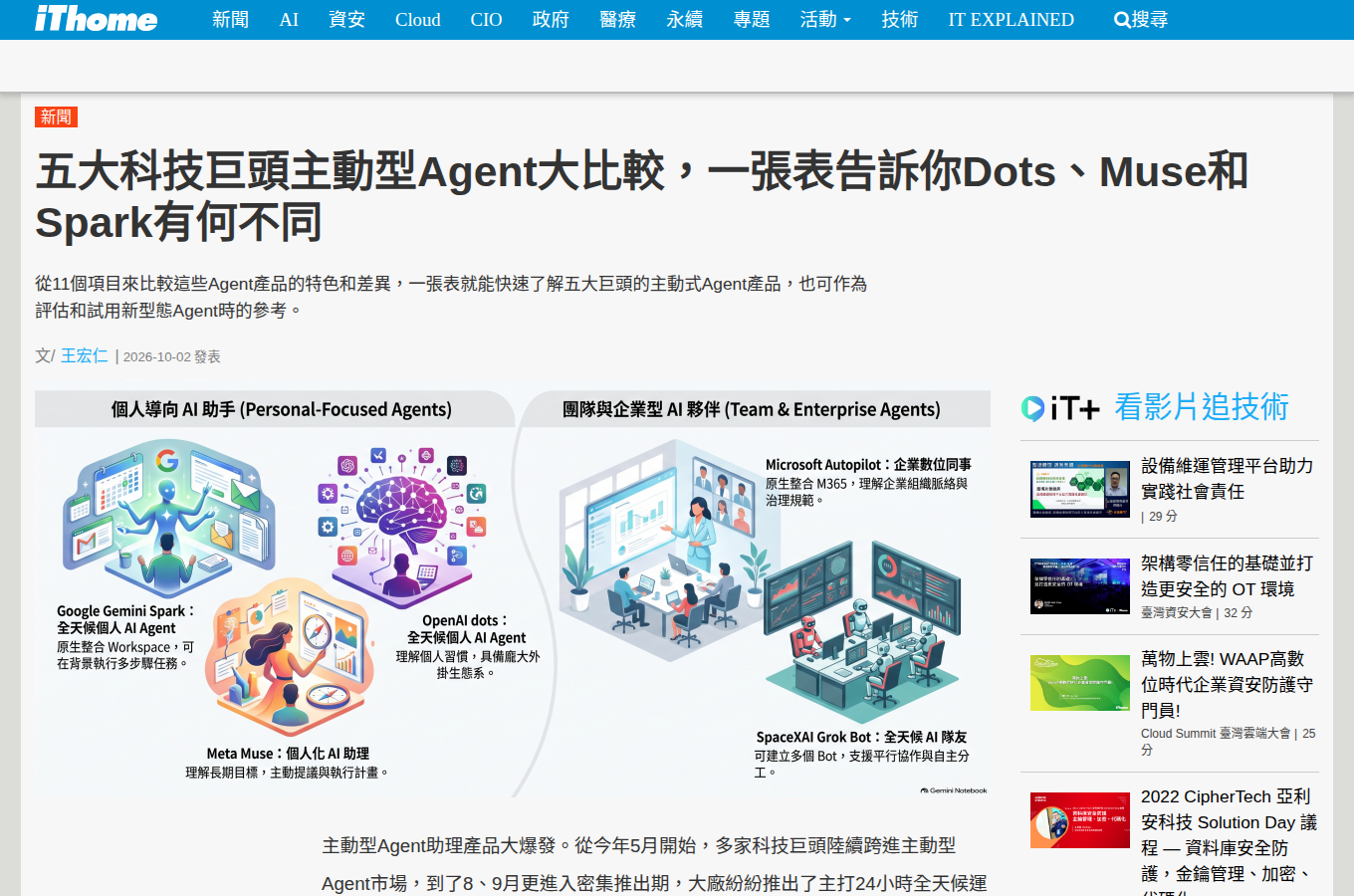
Task: Click the red 新聞 category tag
Action: tap(56, 116)
